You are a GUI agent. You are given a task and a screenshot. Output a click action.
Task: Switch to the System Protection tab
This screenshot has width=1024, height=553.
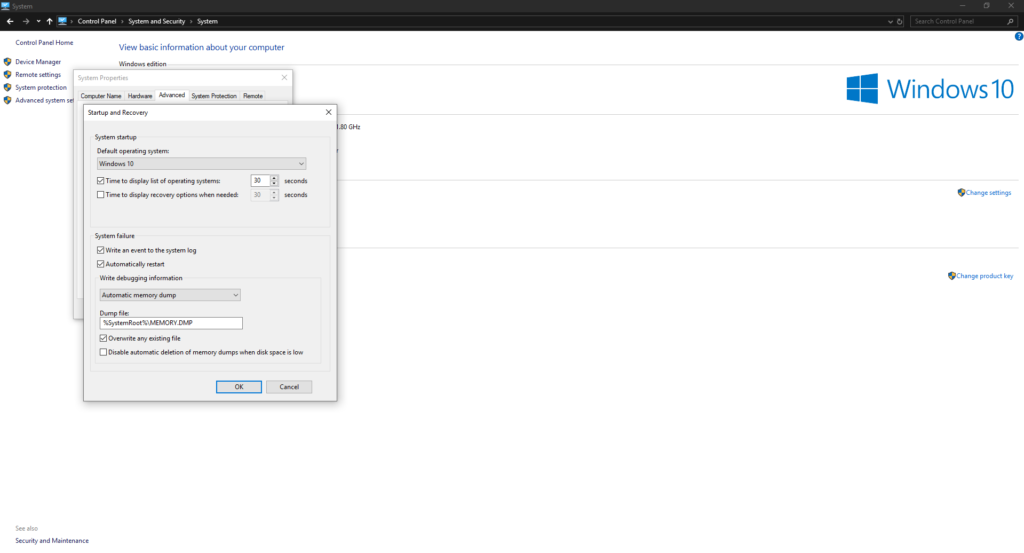click(x=214, y=96)
